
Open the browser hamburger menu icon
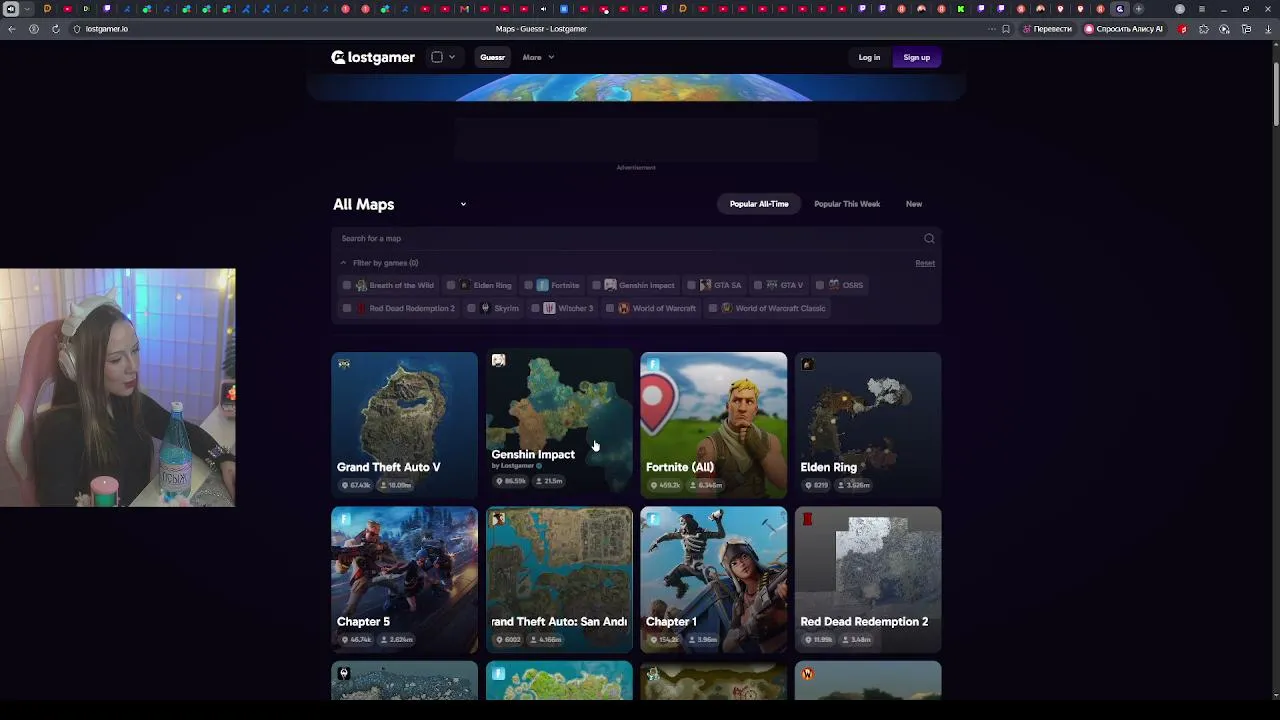pyautogui.click(x=1202, y=9)
